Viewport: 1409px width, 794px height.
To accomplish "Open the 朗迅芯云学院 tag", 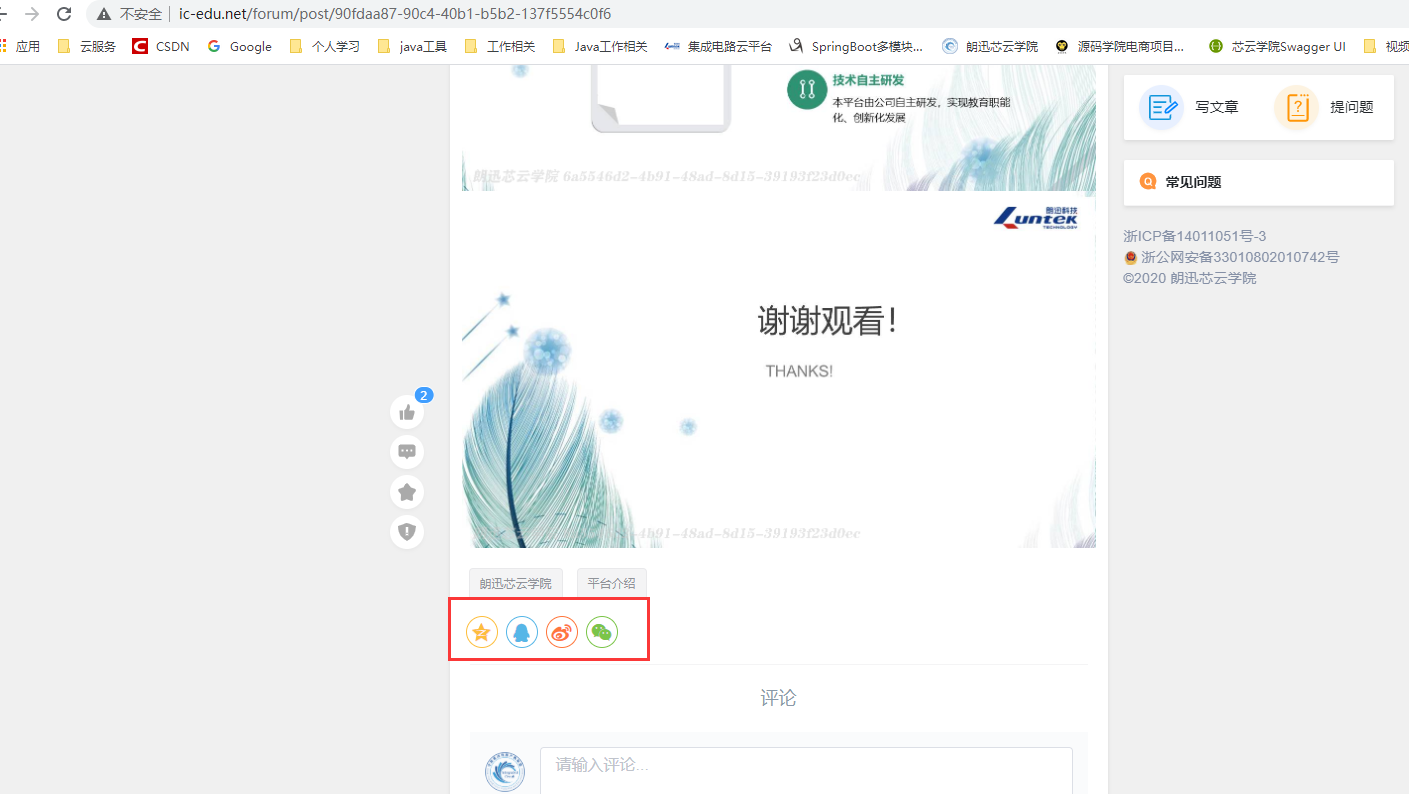I will 515,583.
